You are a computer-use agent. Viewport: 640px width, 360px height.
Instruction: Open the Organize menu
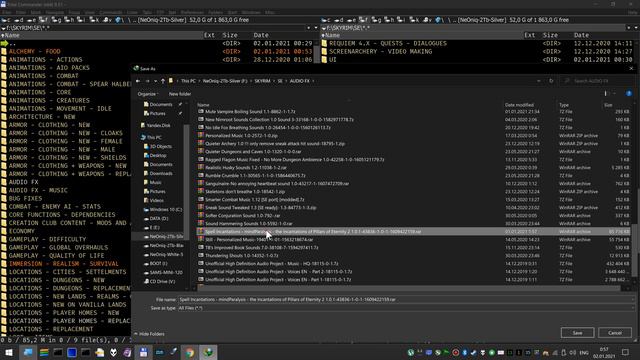(148, 94)
